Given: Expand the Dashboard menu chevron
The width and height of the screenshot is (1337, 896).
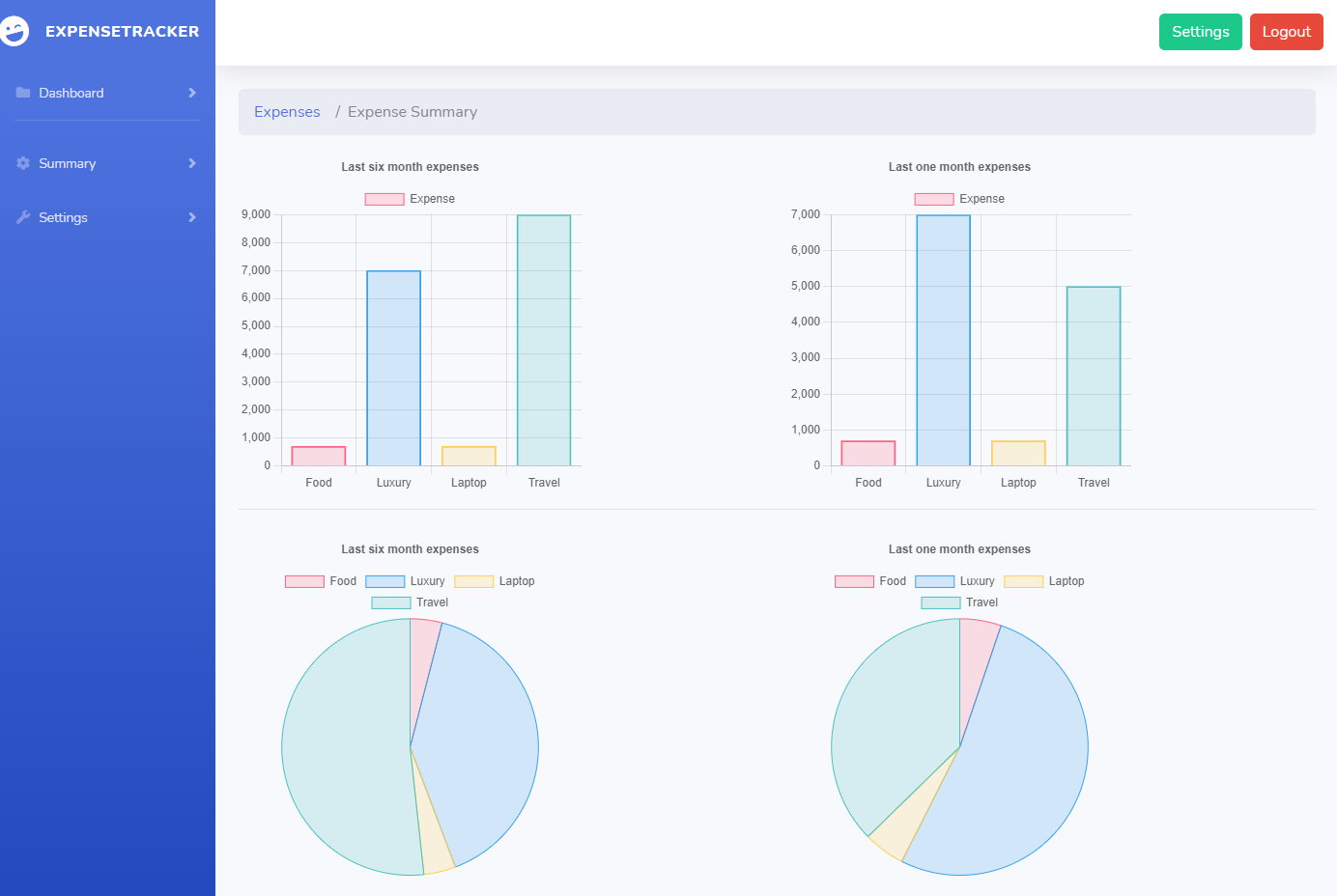Looking at the screenshot, I should click(192, 93).
